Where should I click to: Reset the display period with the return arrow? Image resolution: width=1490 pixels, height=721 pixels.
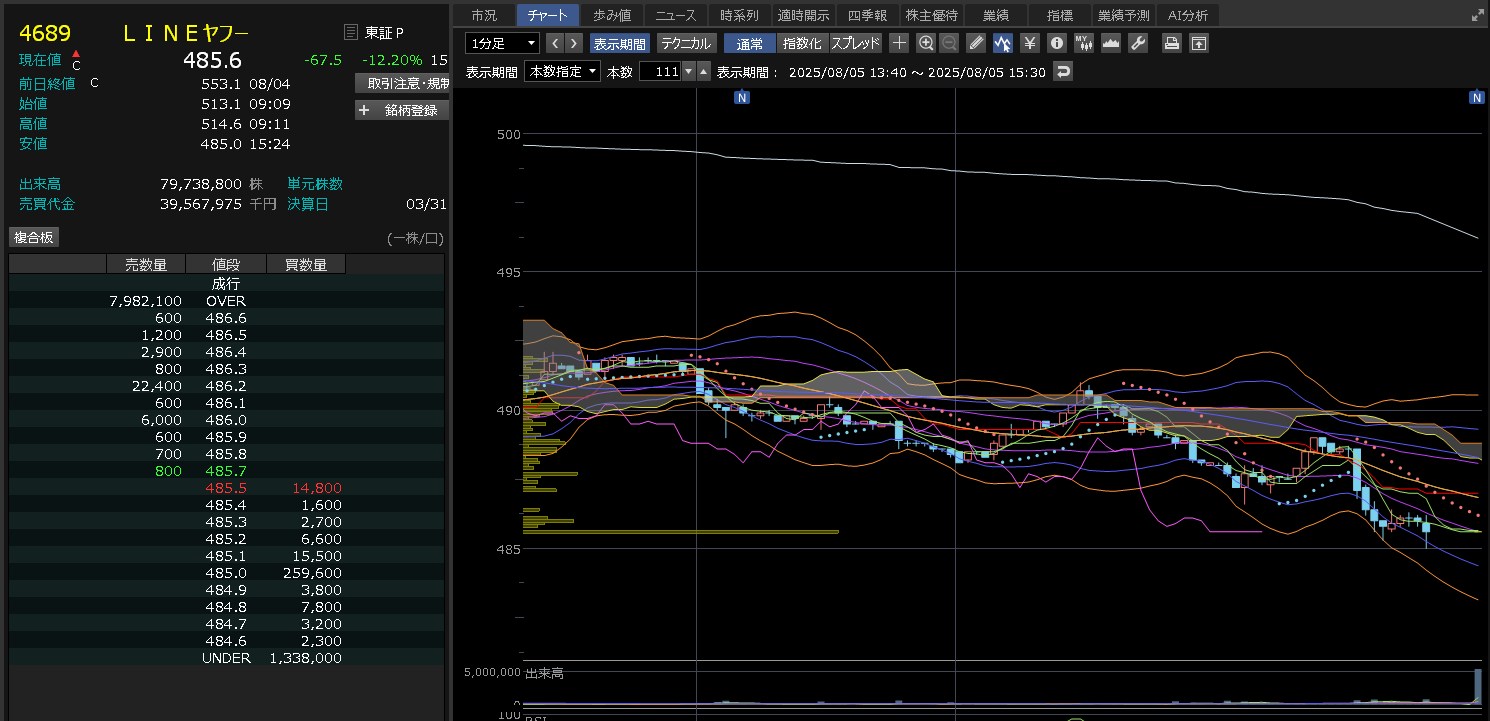(1063, 71)
